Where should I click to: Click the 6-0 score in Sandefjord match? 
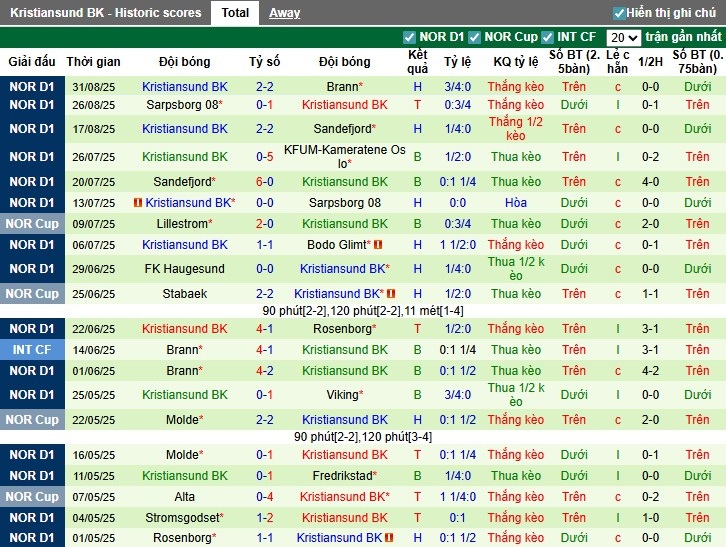tap(265, 182)
